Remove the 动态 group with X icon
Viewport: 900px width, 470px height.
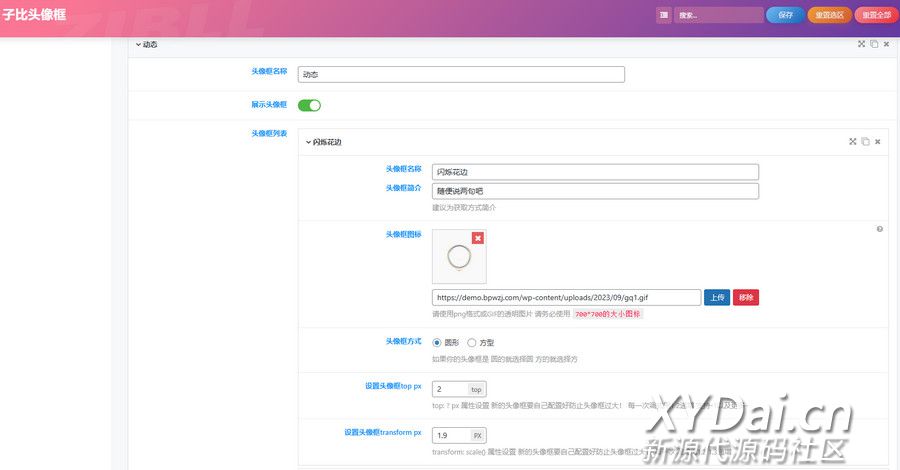click(x=887, y=44)
